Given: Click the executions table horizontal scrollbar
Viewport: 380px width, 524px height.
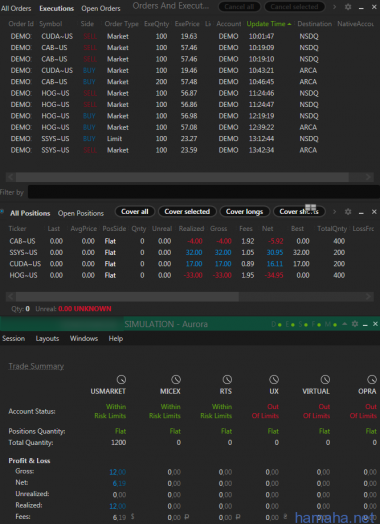Looking at the screenshot, I should pos(182,177).
